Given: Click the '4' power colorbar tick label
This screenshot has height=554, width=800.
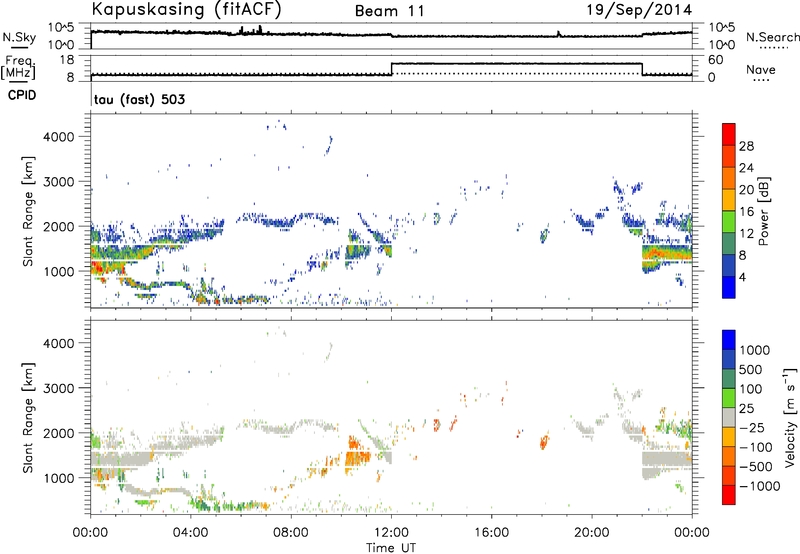Looking at the screenshot, I should click(742, 277).
